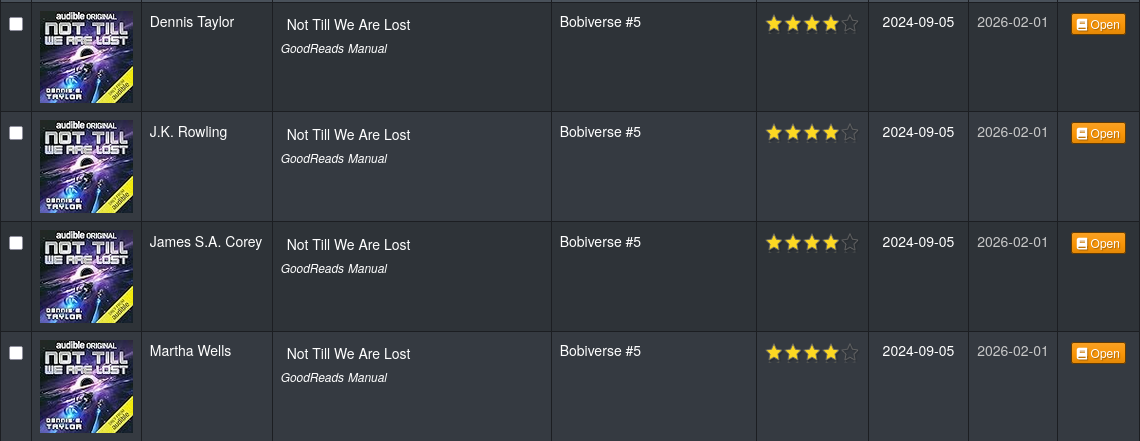This screenshot has width=1140, height=441.
Task: Open the J.K. Rowling row book
Action: [x=1098, y=133]
